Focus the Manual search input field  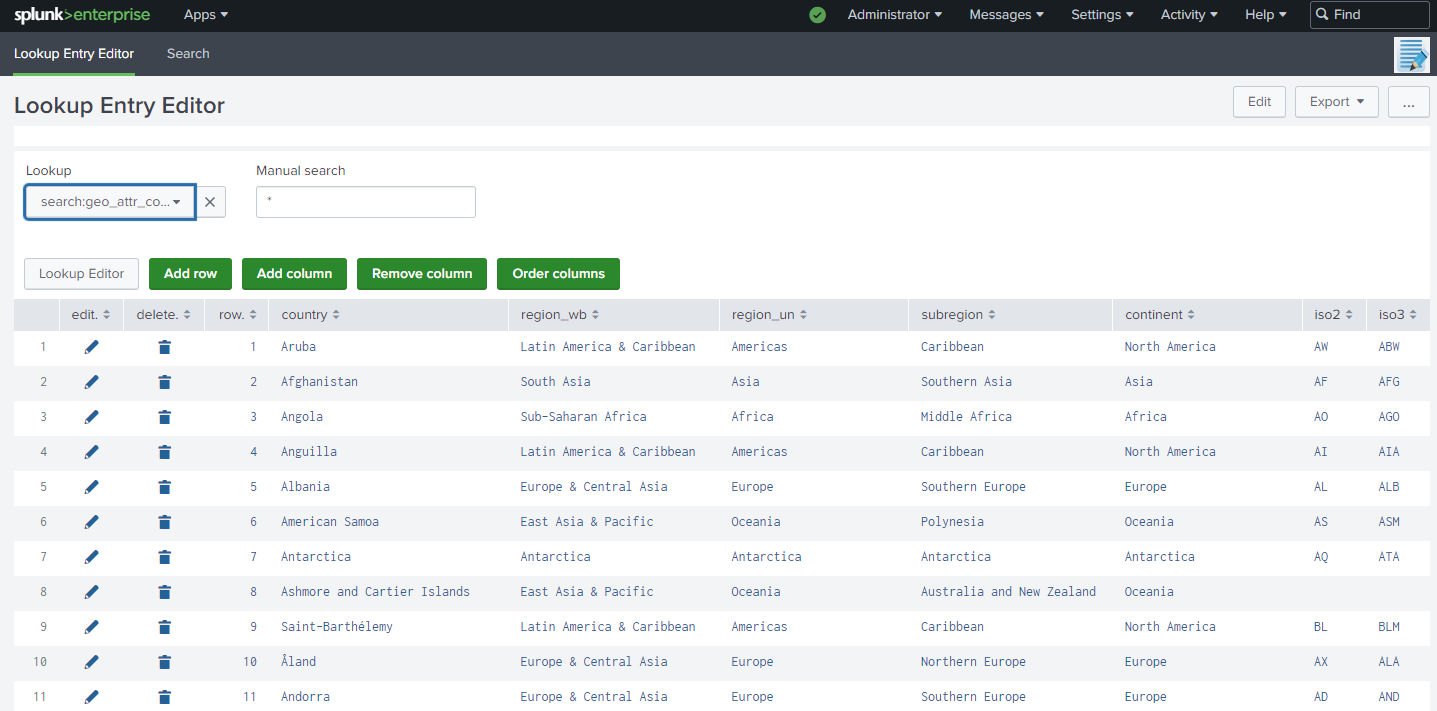tap(366, 202)
